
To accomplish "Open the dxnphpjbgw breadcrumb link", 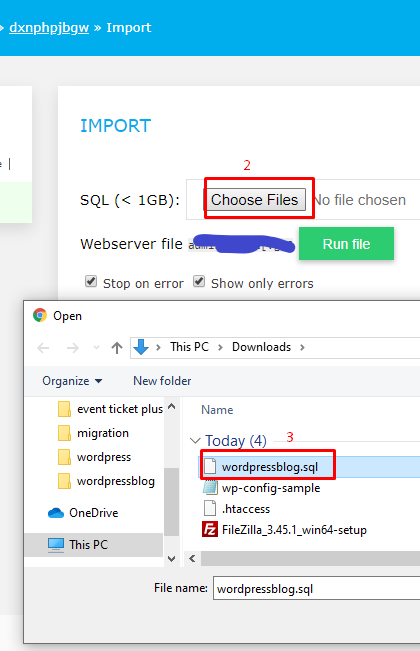I will point(49,27).
